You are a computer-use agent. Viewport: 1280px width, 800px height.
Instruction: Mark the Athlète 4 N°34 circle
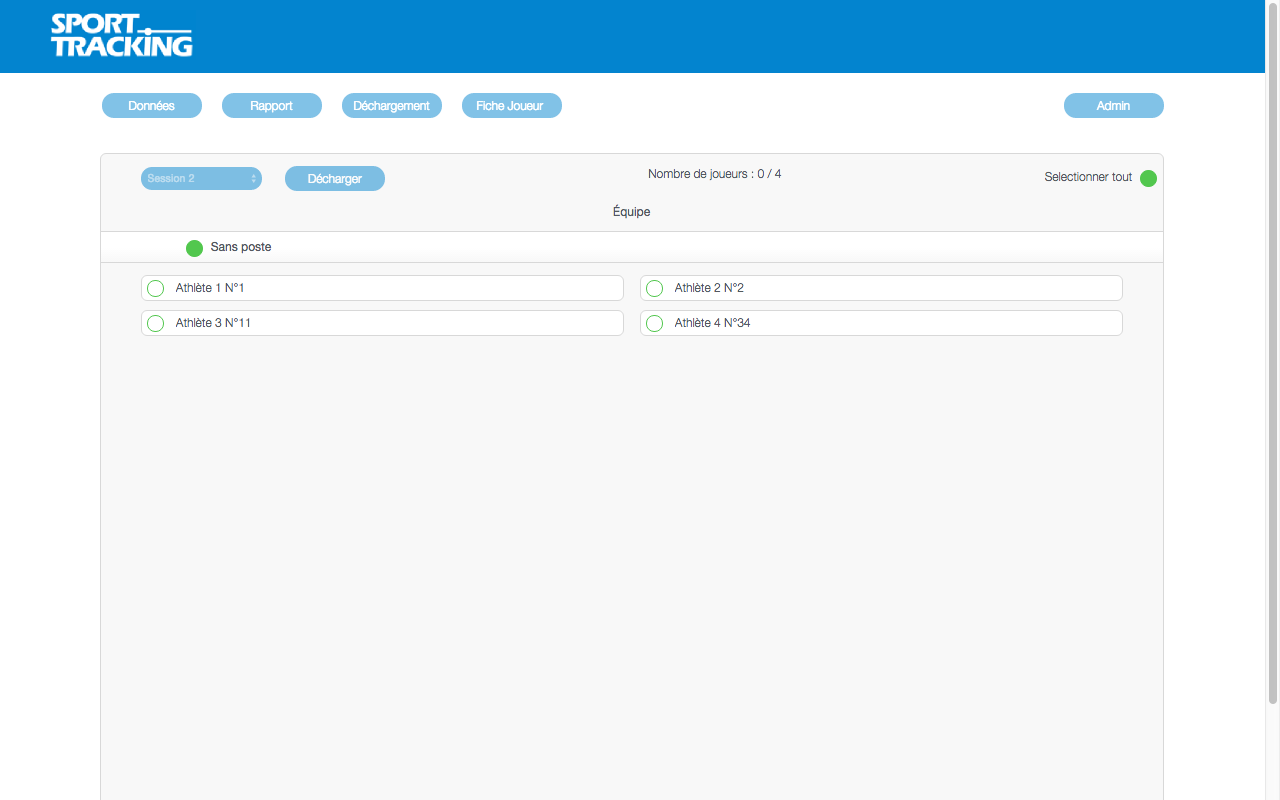[x=654, y=324]
